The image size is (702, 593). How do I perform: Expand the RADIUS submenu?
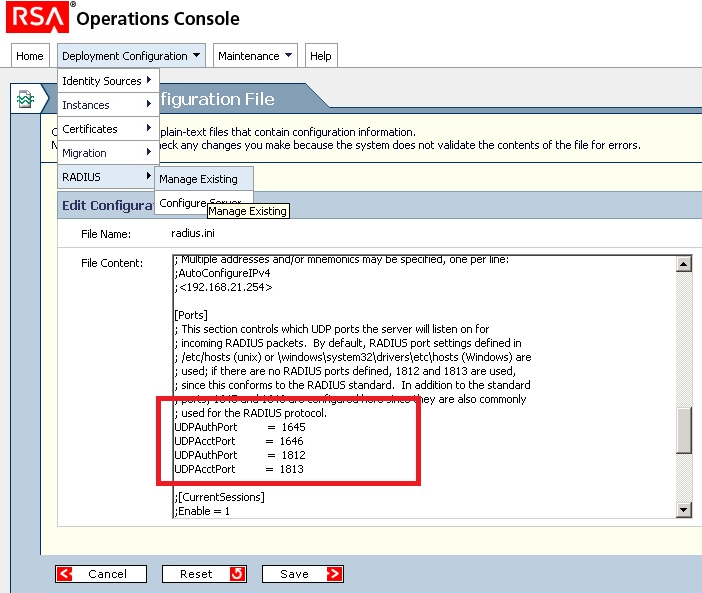(108, 177)
